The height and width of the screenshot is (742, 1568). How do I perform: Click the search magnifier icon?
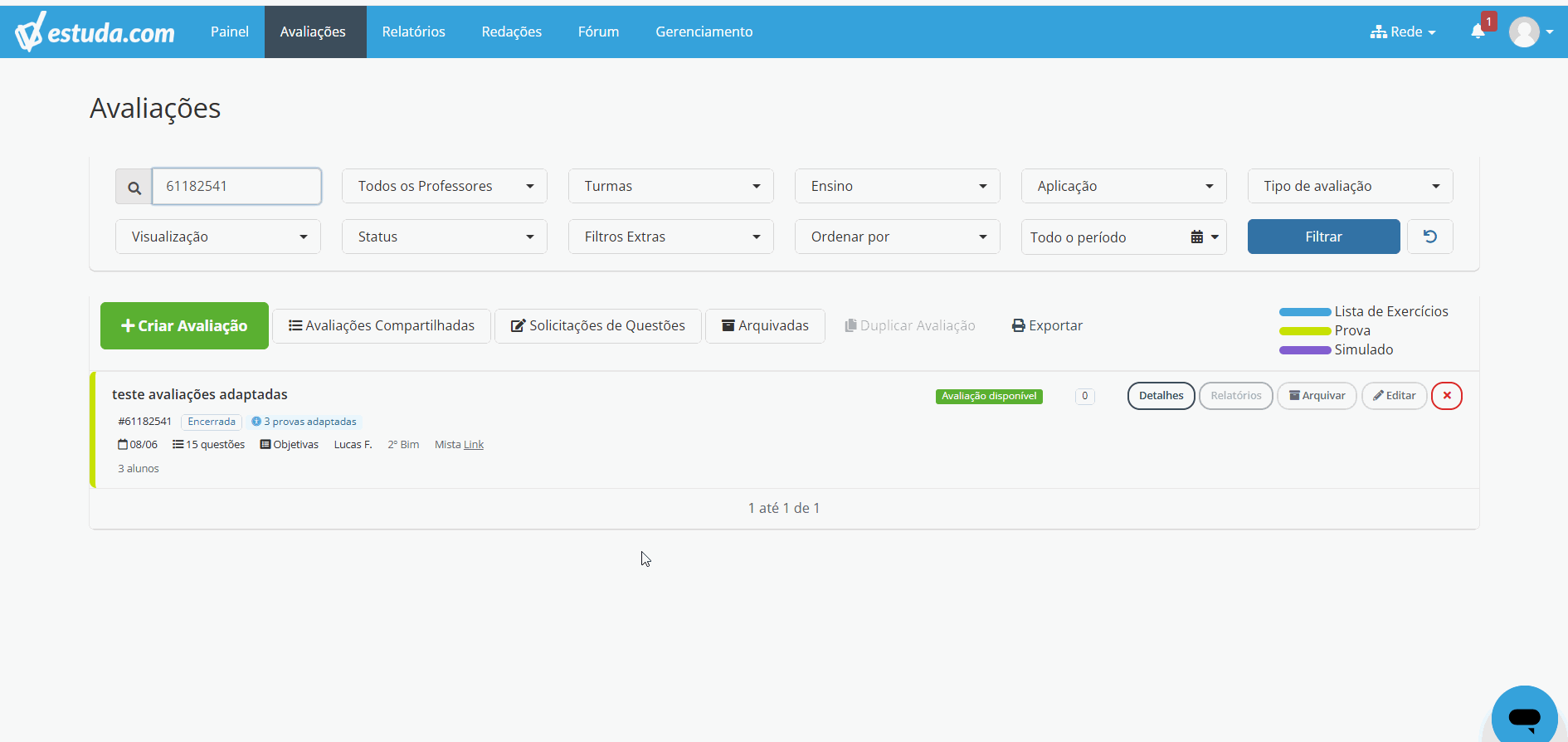coord(134,188)
